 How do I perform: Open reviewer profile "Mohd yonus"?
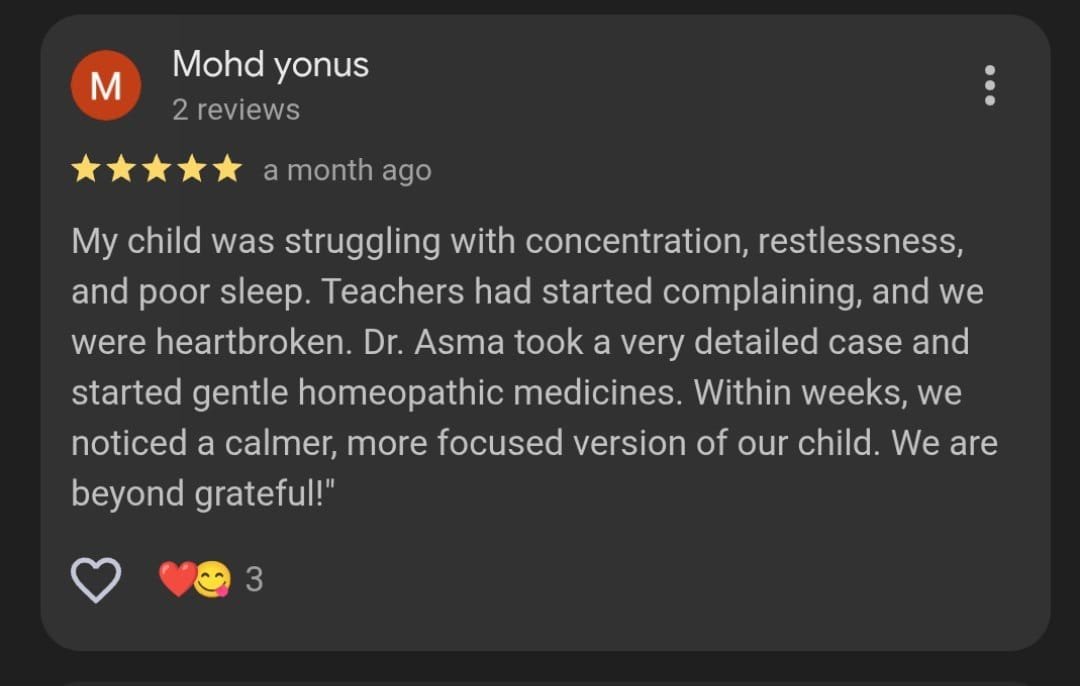[270, 65]
